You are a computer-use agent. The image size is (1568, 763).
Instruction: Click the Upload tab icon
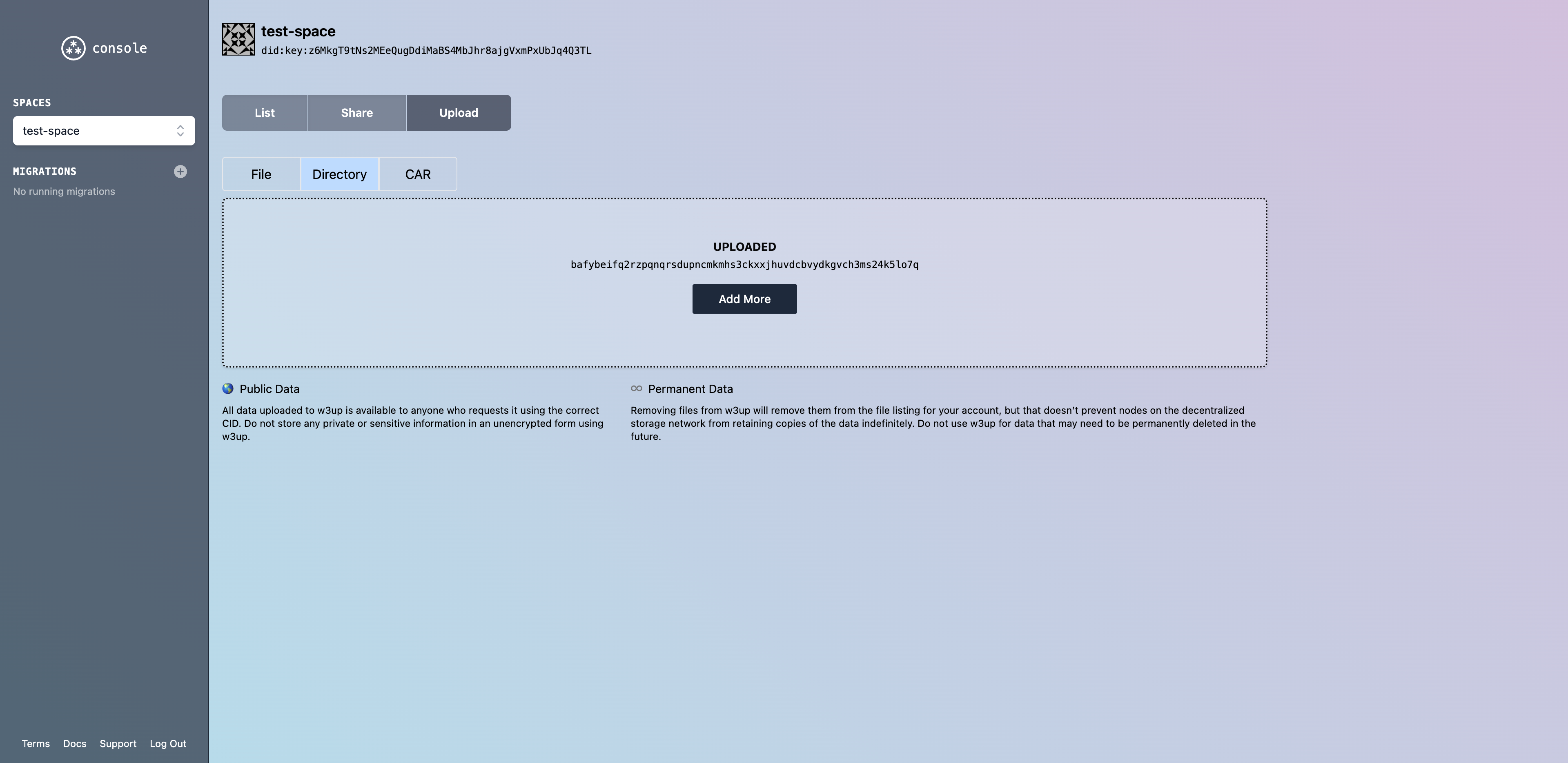[x=459, y=112]
